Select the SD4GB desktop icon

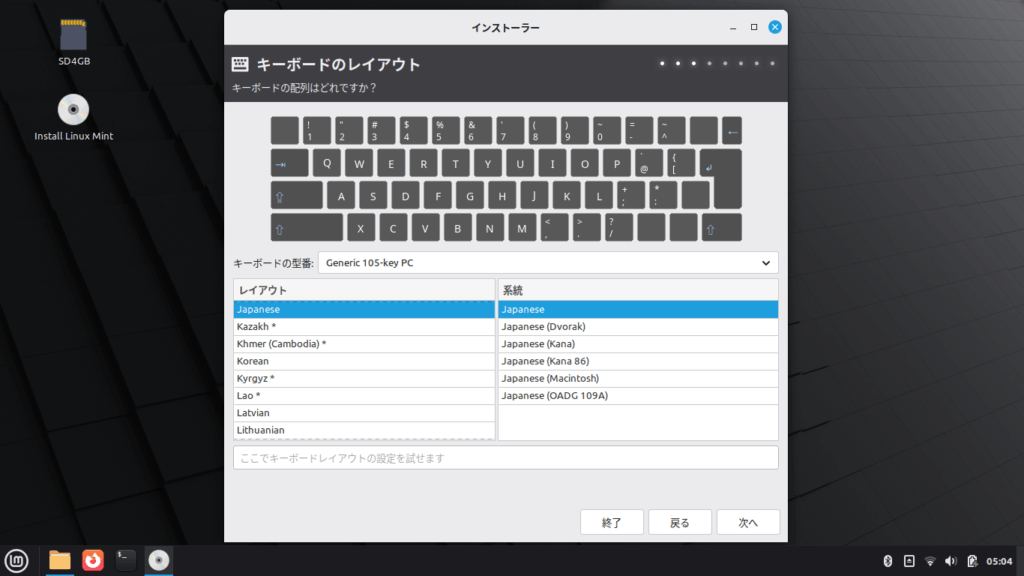coord(74,38)
